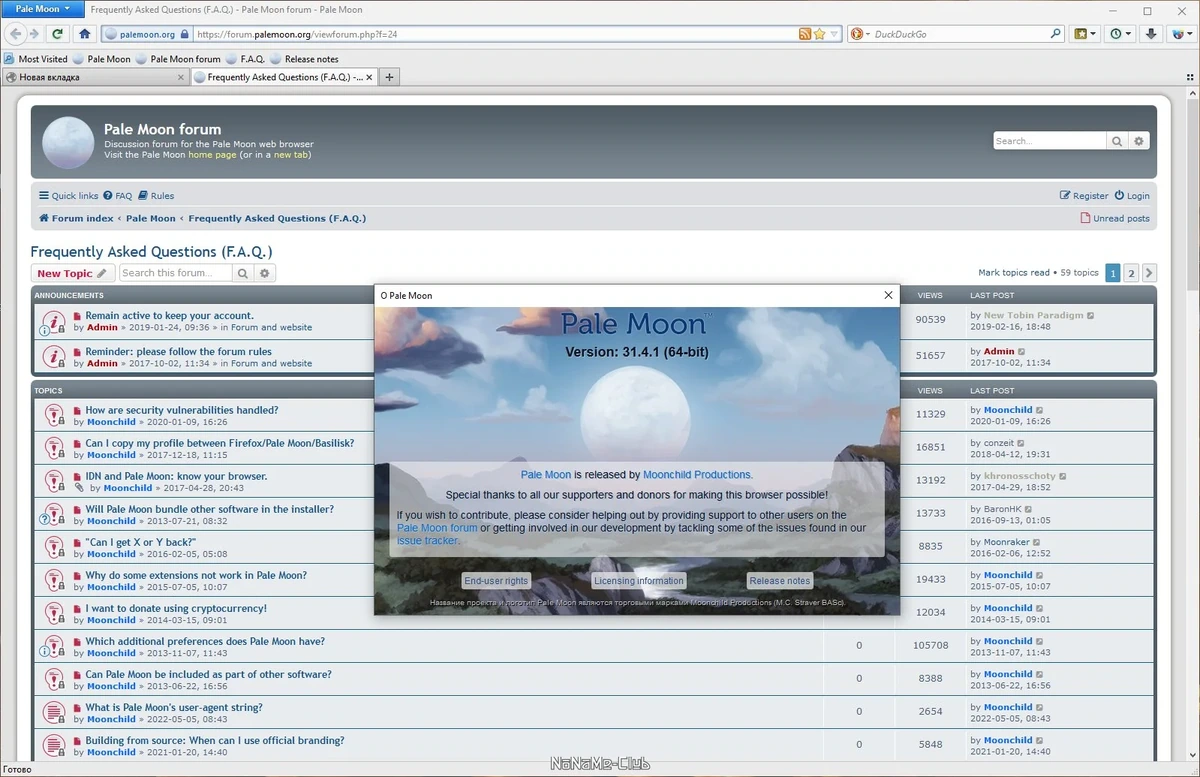Screen dimensions: 1200x777
Task: Submit the Search this forum magnifier button
Action: 244,273
